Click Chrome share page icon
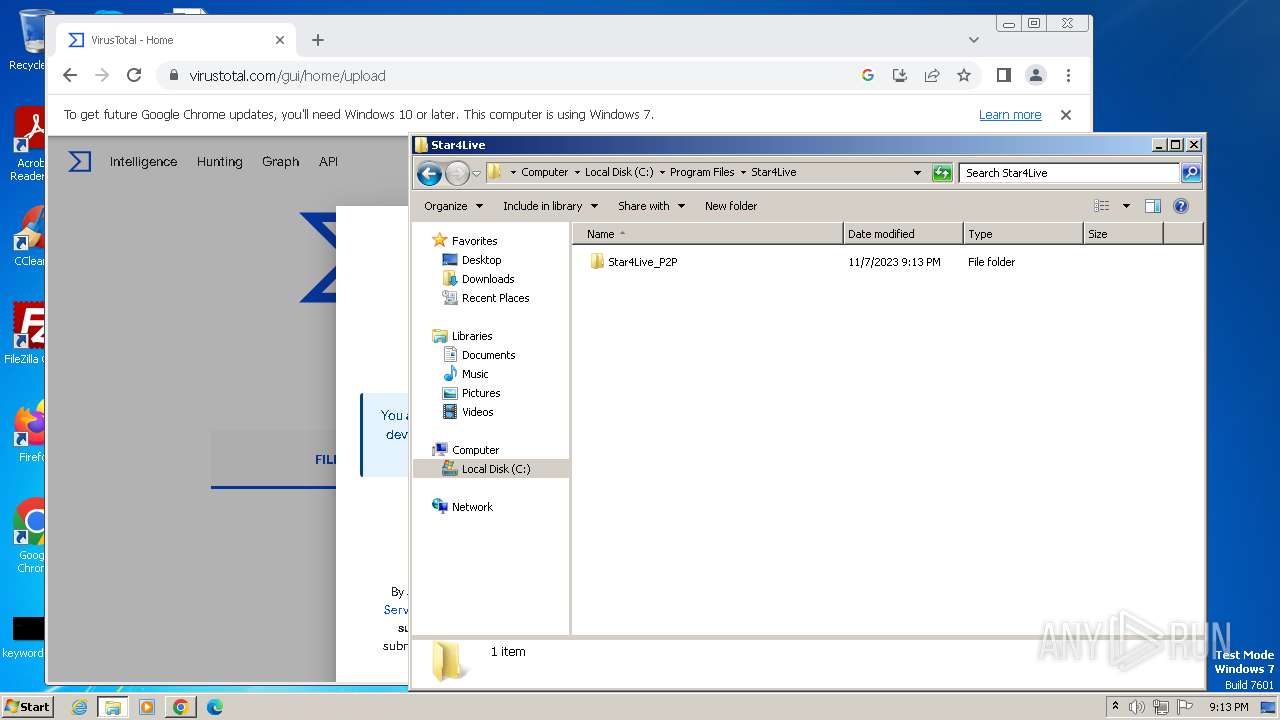 [932, 75]
